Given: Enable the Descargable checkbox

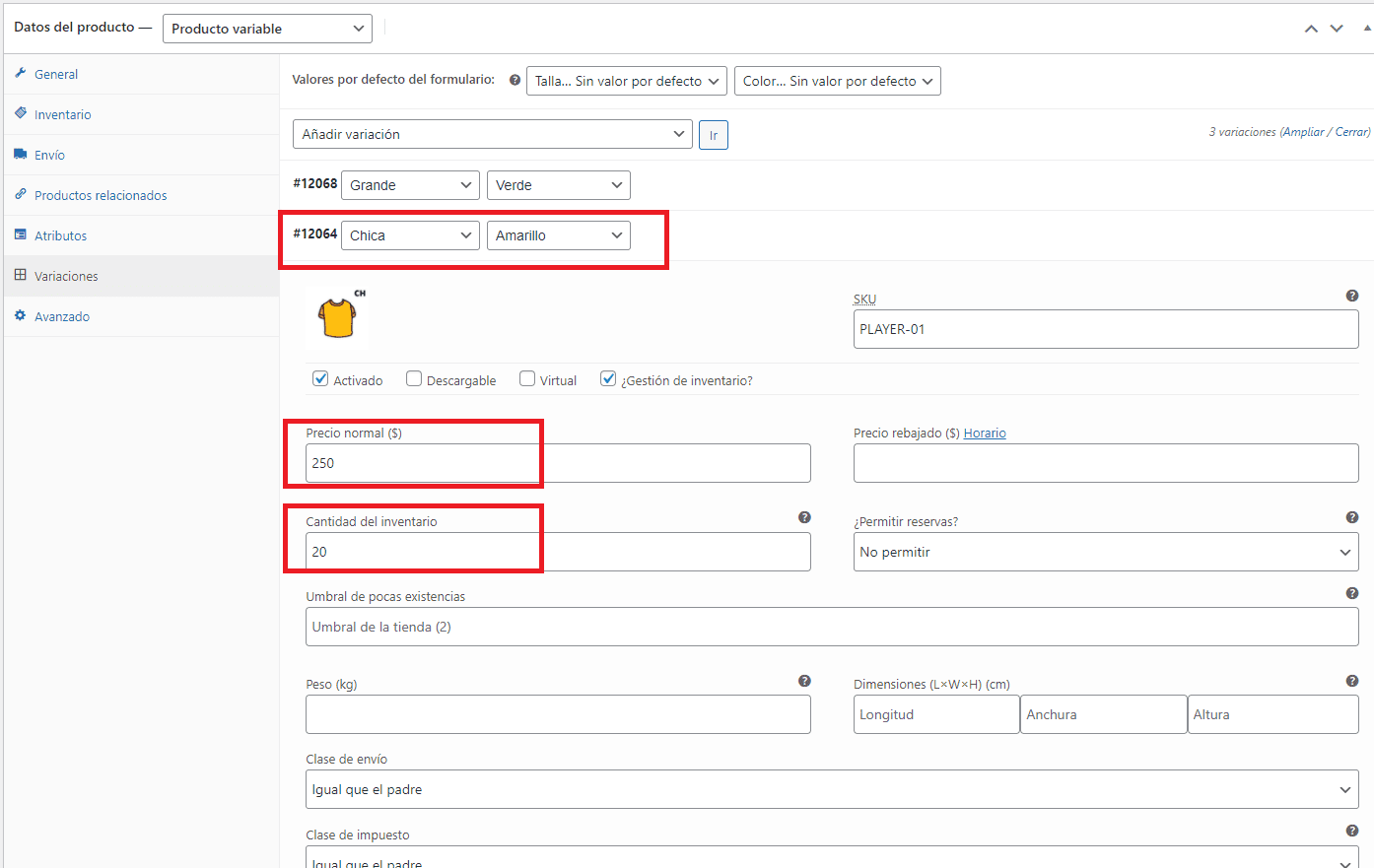Looking at the screenshot, I should (414, 379).
